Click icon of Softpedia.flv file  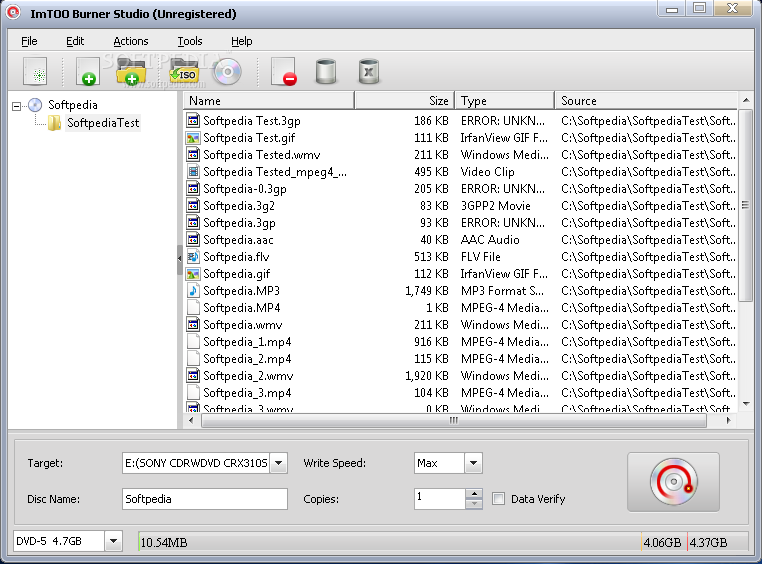(x=193, y=256)
